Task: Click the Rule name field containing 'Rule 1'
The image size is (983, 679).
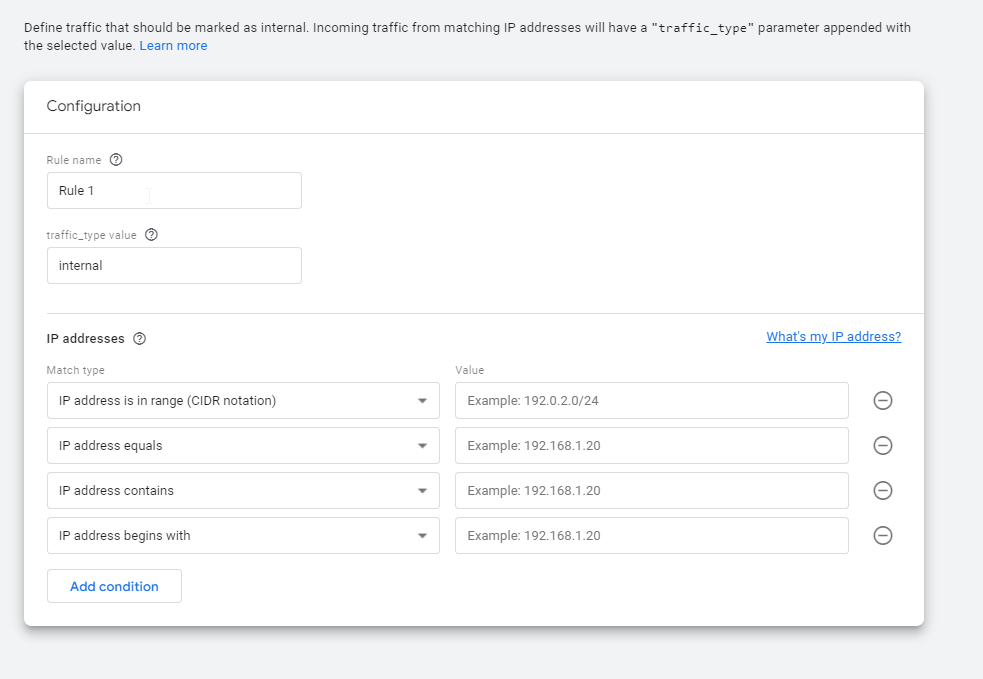Action: 174,191
